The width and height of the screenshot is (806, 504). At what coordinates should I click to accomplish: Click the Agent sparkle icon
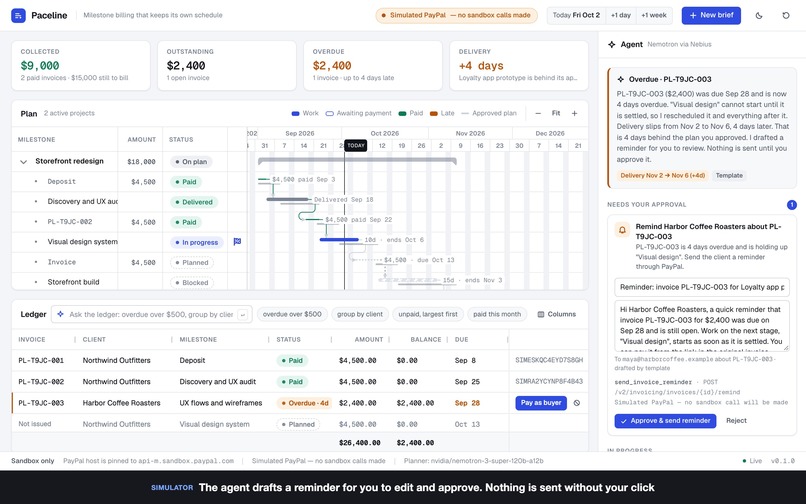612,44
